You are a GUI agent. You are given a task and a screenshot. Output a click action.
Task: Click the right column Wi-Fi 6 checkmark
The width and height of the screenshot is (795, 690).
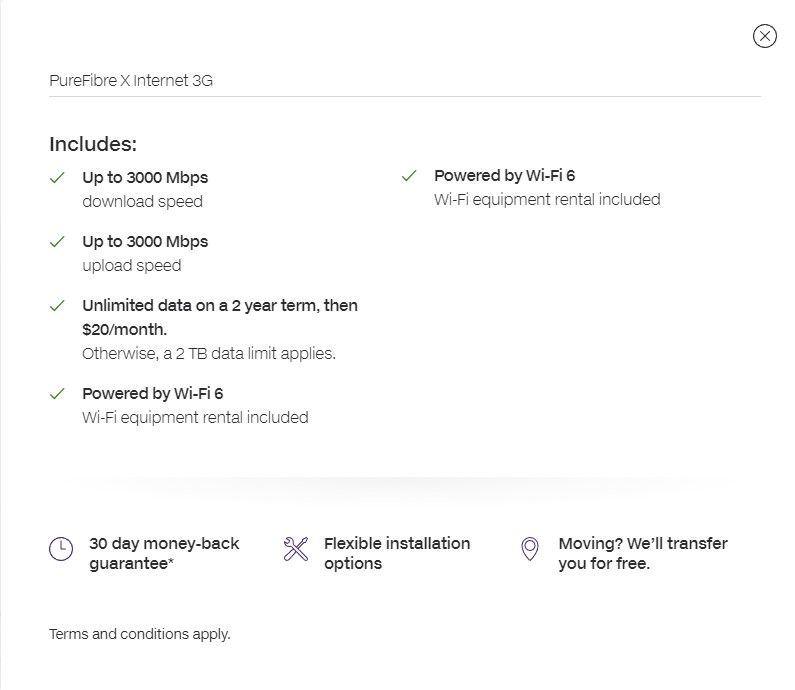pyautogui.click(x=409, y=176)
